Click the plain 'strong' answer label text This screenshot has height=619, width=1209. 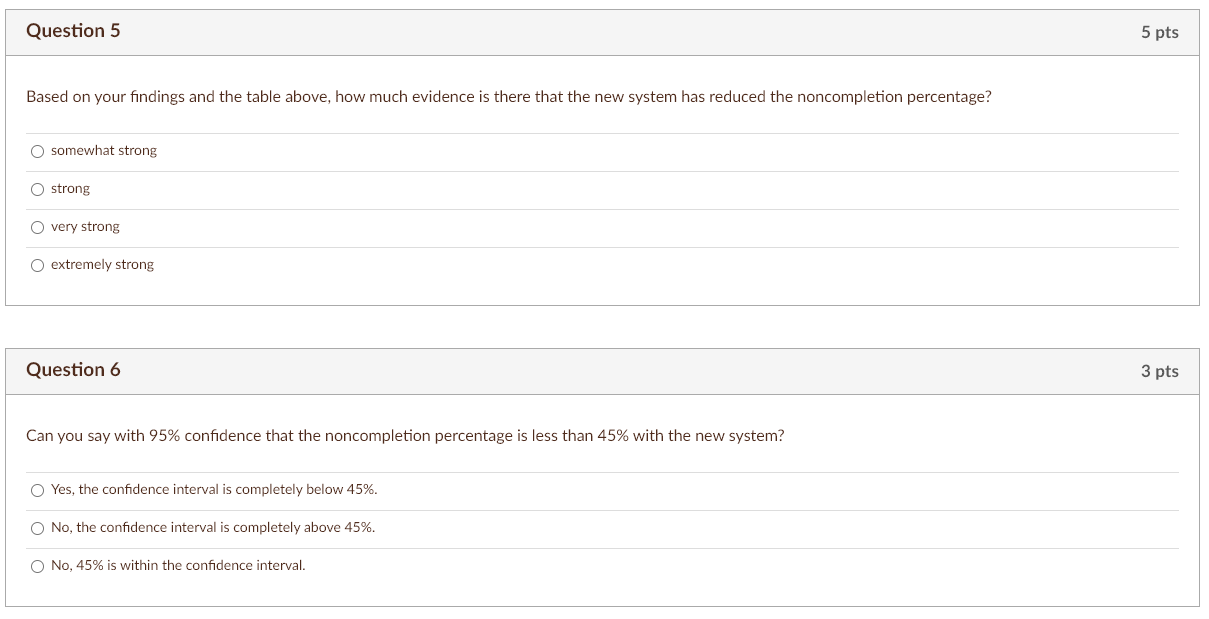70,189
